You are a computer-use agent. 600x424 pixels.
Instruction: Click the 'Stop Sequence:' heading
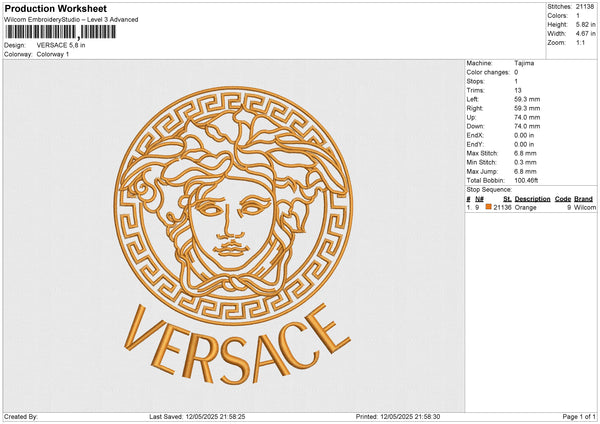[489, 190]
